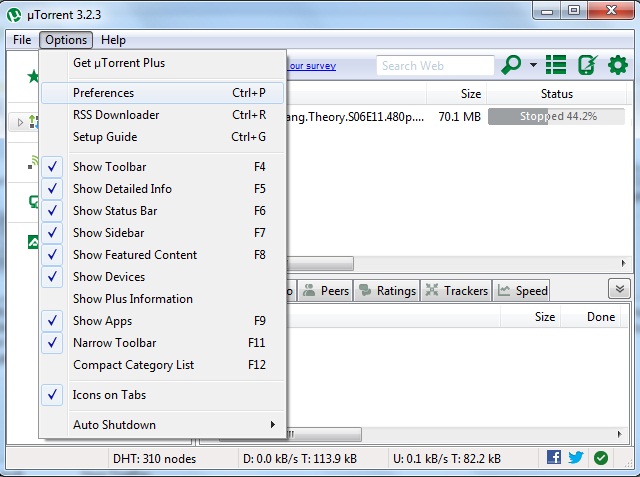Toggle Show Devices option
Viewport: 640px width, 477px height.
click(x=162, y=277)
